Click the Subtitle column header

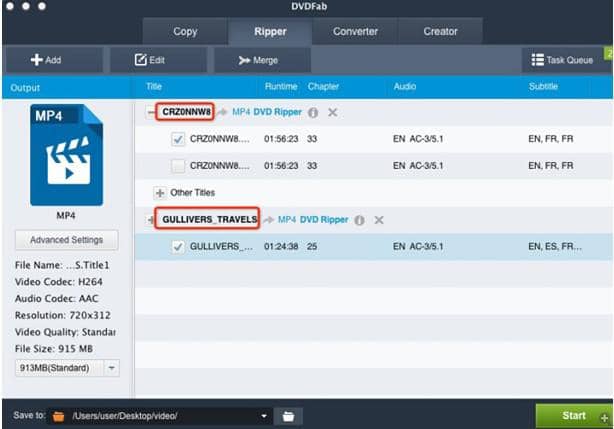point(543,87)
